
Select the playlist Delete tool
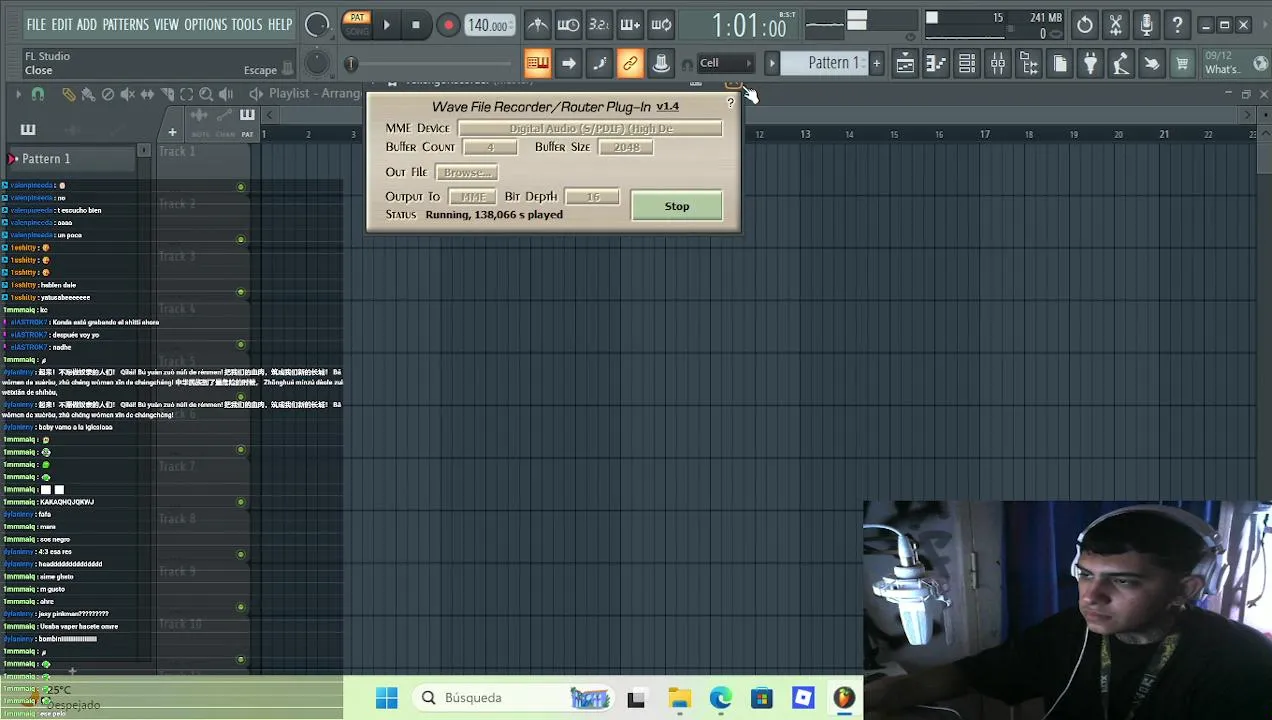(x=108, y=94)
